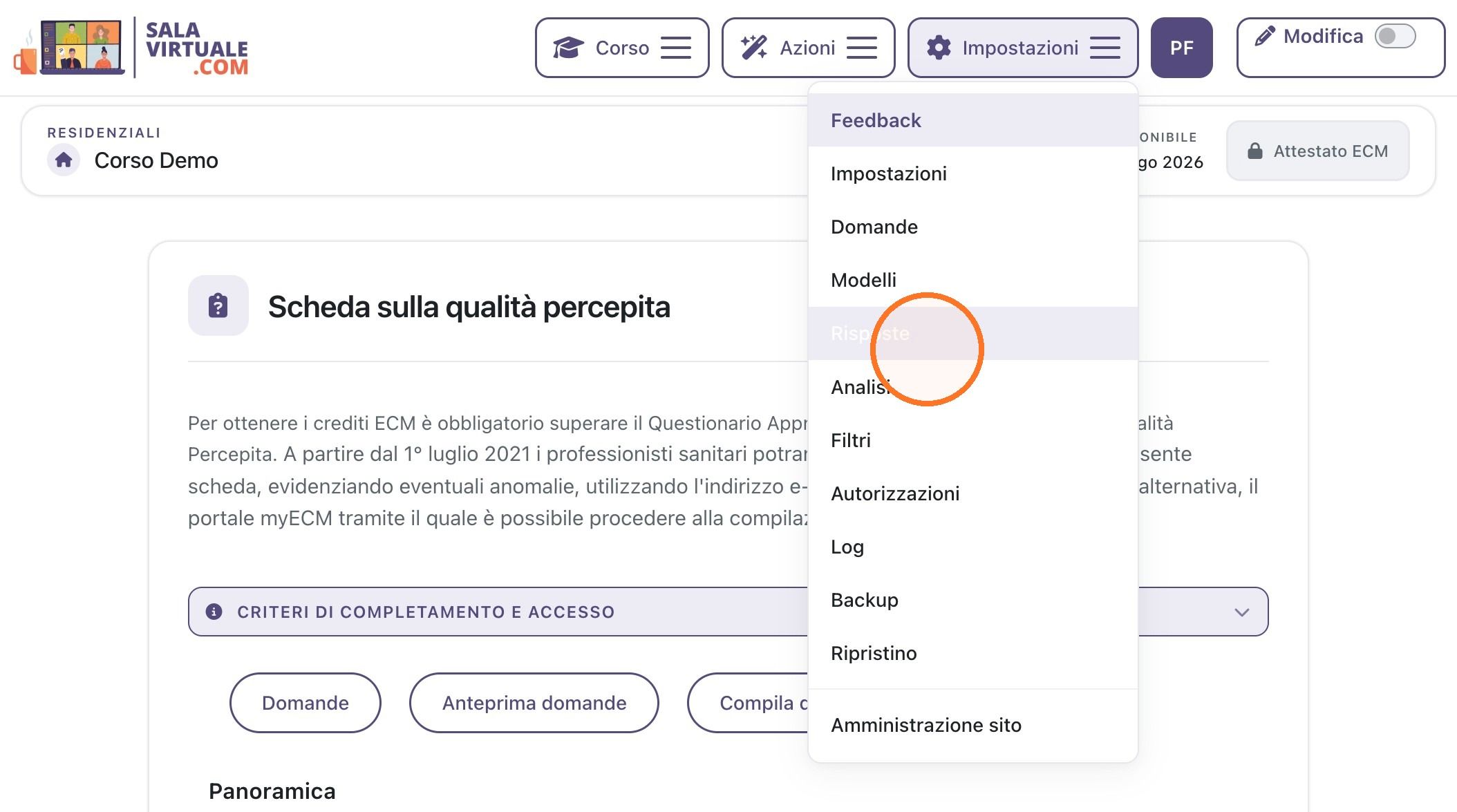Click the Scheda sulla qualità percepita heading
Viewport: 1457px width, 812px height.
click(469, 307)
